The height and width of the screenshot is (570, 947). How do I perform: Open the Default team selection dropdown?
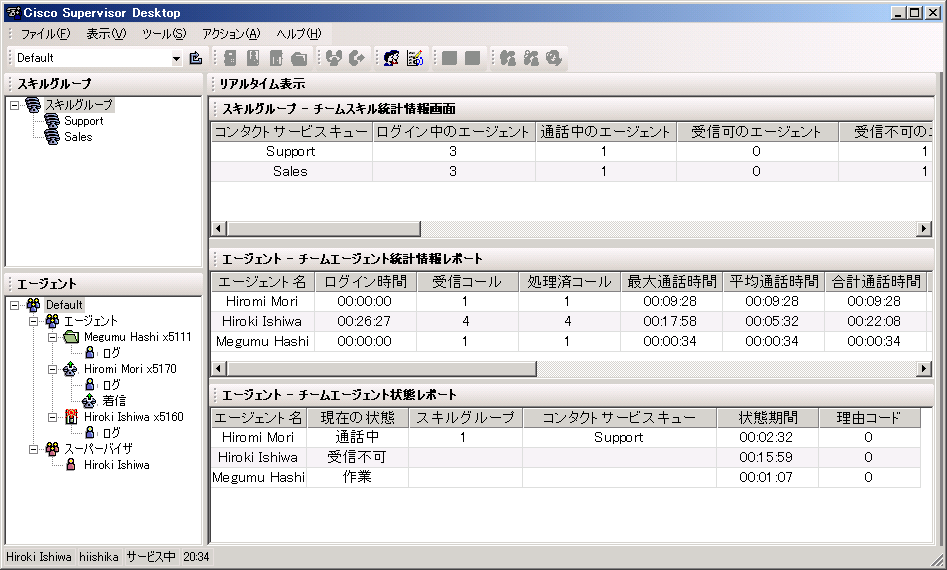pyautogui.click(x=176, y=59)
